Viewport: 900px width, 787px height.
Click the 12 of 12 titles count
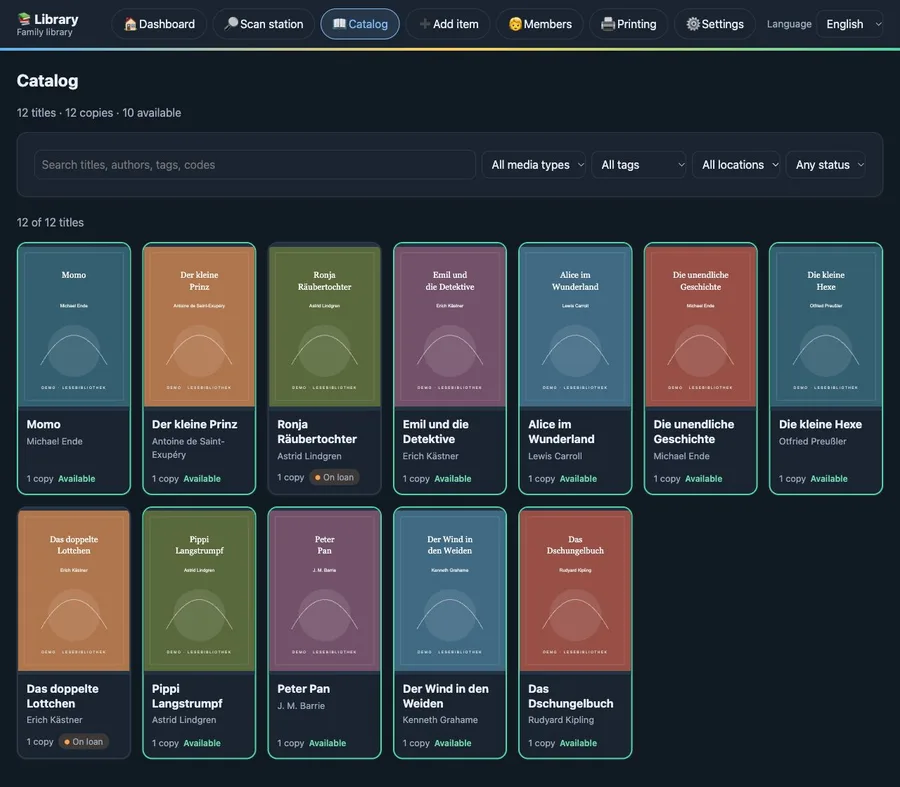tap(51, 222)
